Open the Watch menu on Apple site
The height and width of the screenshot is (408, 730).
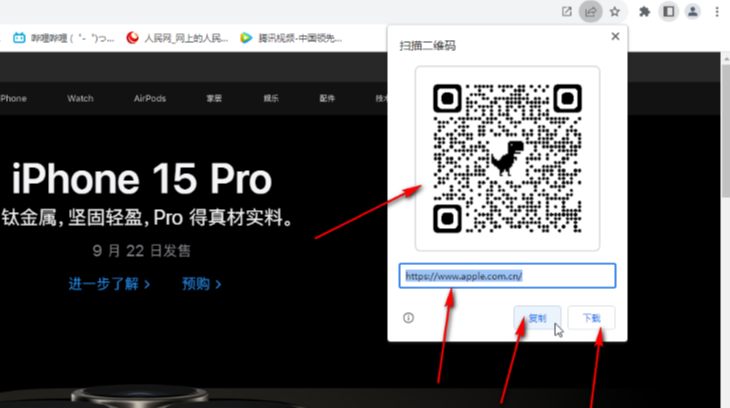coord(80,98)
